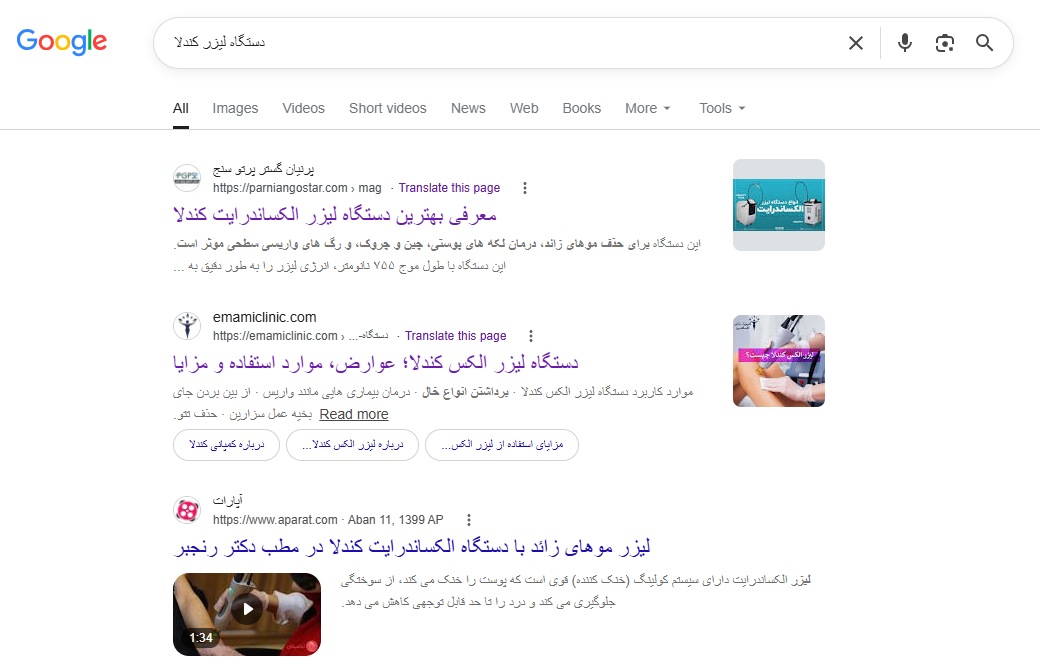Click the 'درباره لیزر الکس کندلا' sitelink chip
This screenshot has height=671, width=1040.
pyautogui.click(x=352, y=445)
